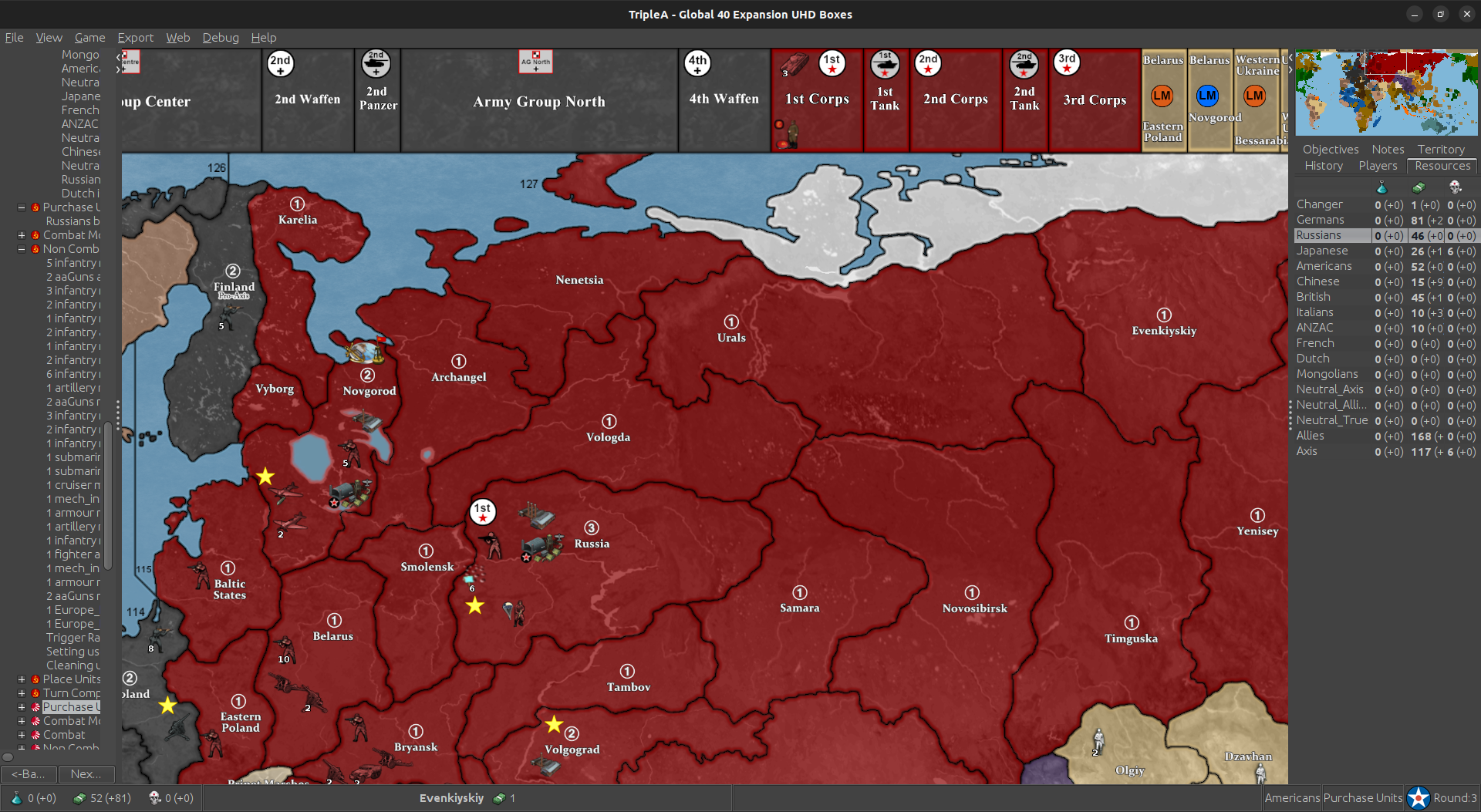The height and width of the screenshot is (812, 1481).
Task: Click the blue LM token above Novgorod label
Action: tap(1207, 96)
